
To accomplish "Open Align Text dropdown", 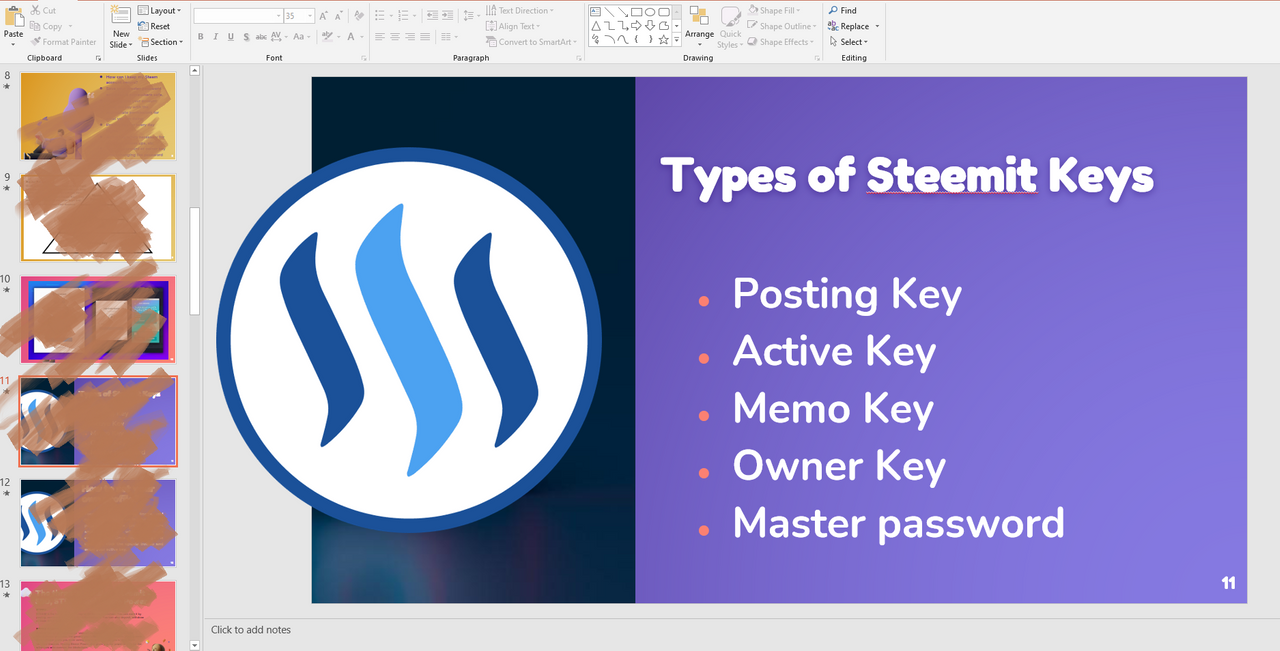I will click(x=513, y=26).
